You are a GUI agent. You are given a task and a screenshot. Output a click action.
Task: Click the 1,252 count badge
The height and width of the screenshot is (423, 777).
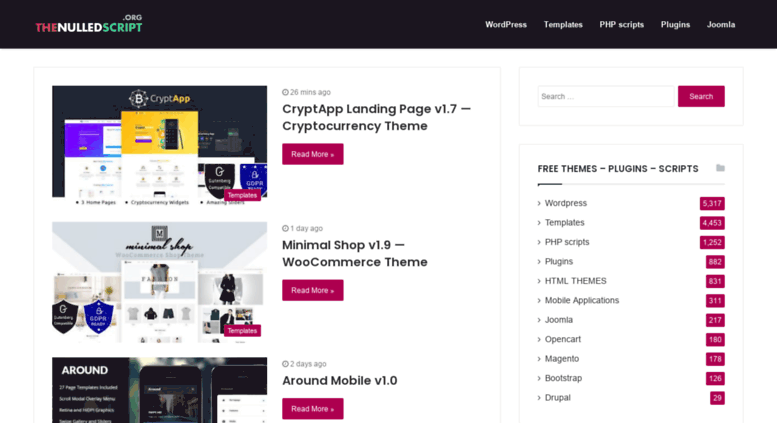pyautogui.click(x=712, y=242)
